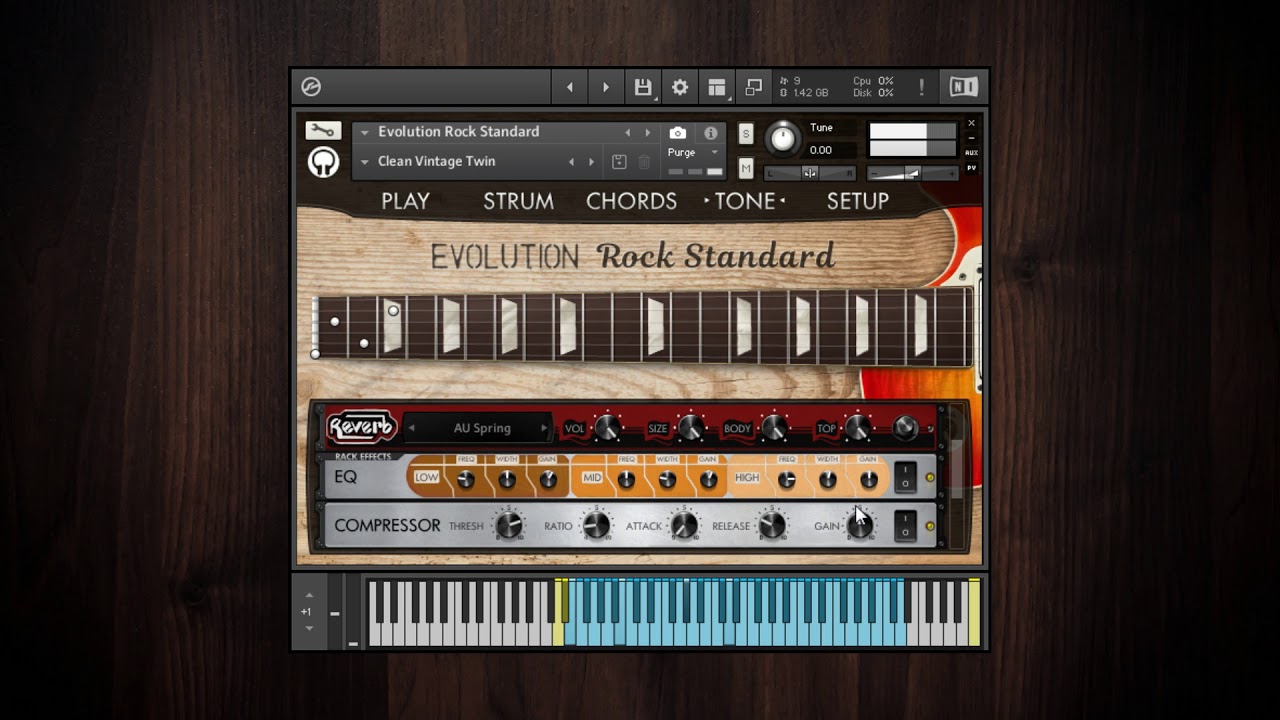This screenshot has height=720, width=1280.
Task: Toggle minimized view icon
Action: [754, 87]
